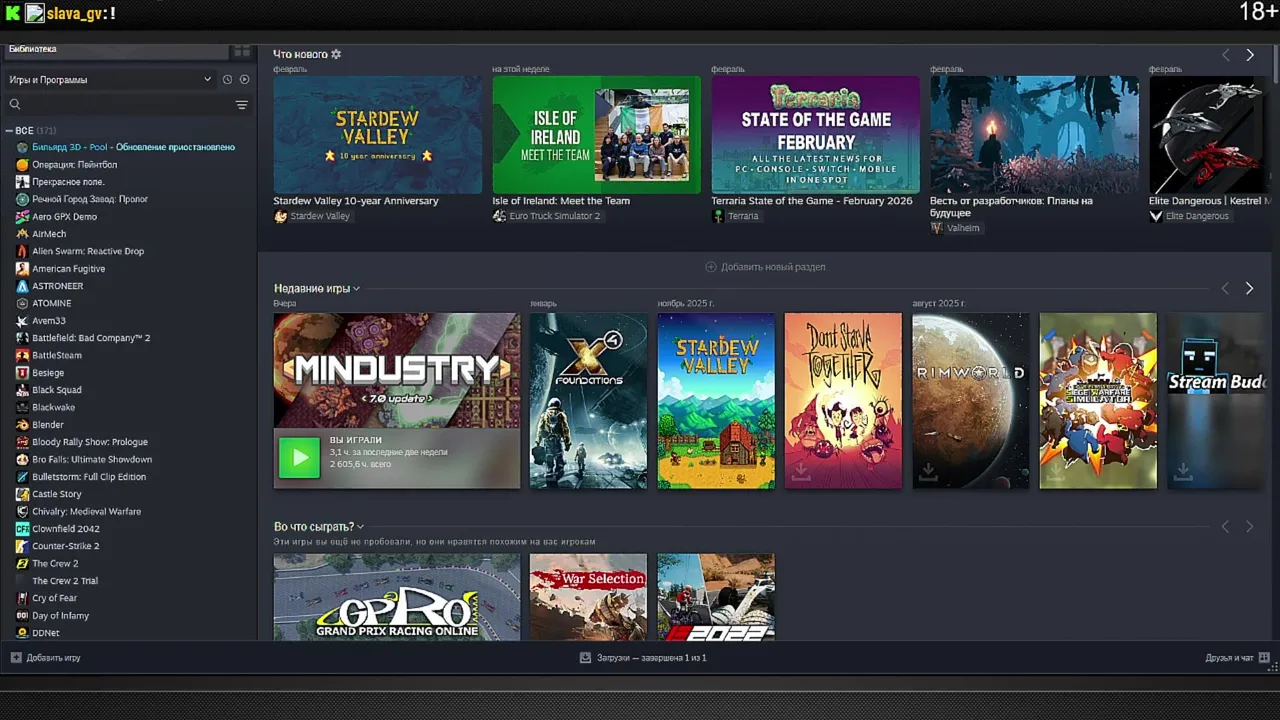Select Day of Infamy in the list

coord(60,616)
